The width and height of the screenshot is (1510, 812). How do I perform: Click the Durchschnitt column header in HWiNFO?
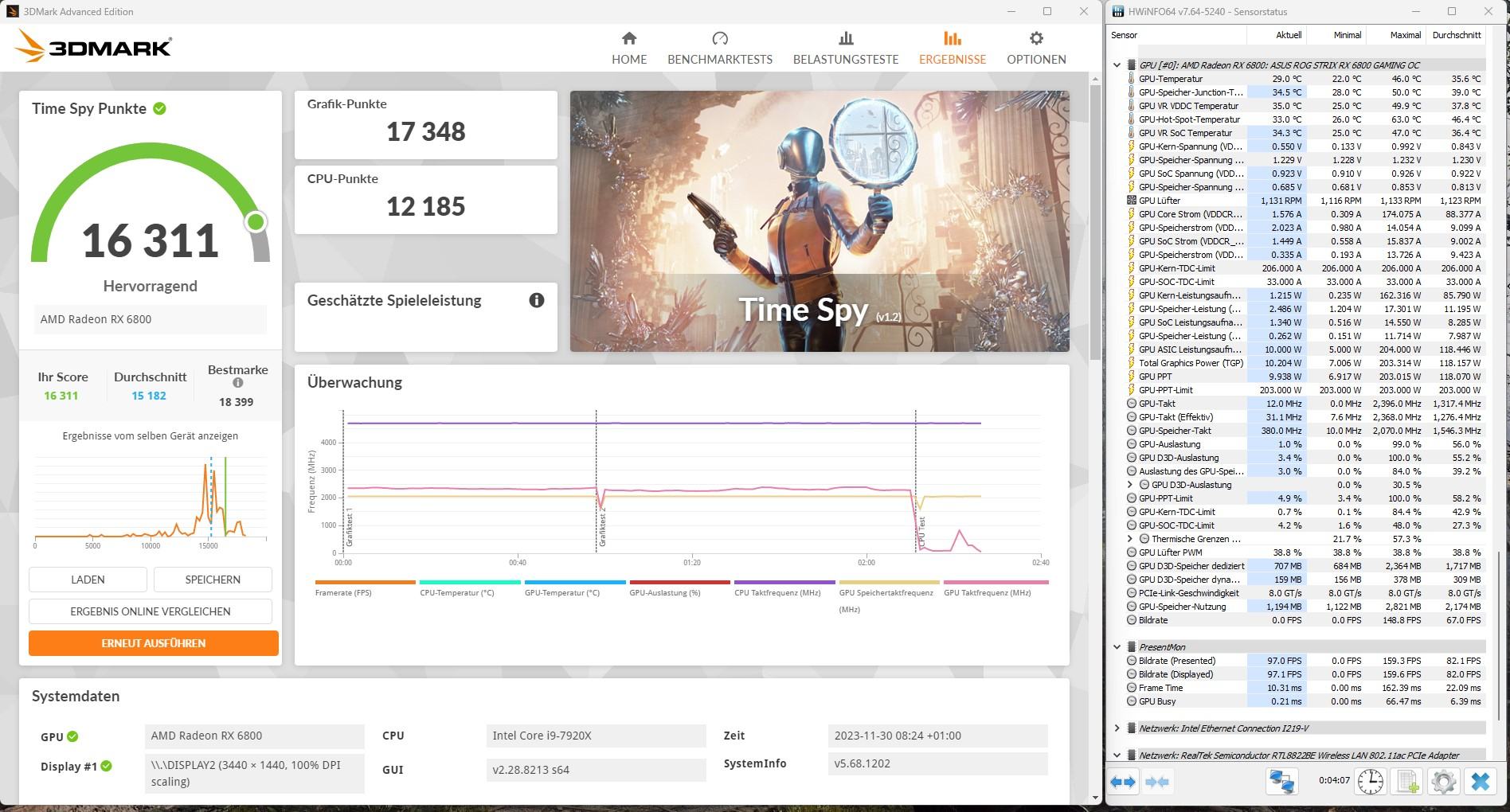1456,35
